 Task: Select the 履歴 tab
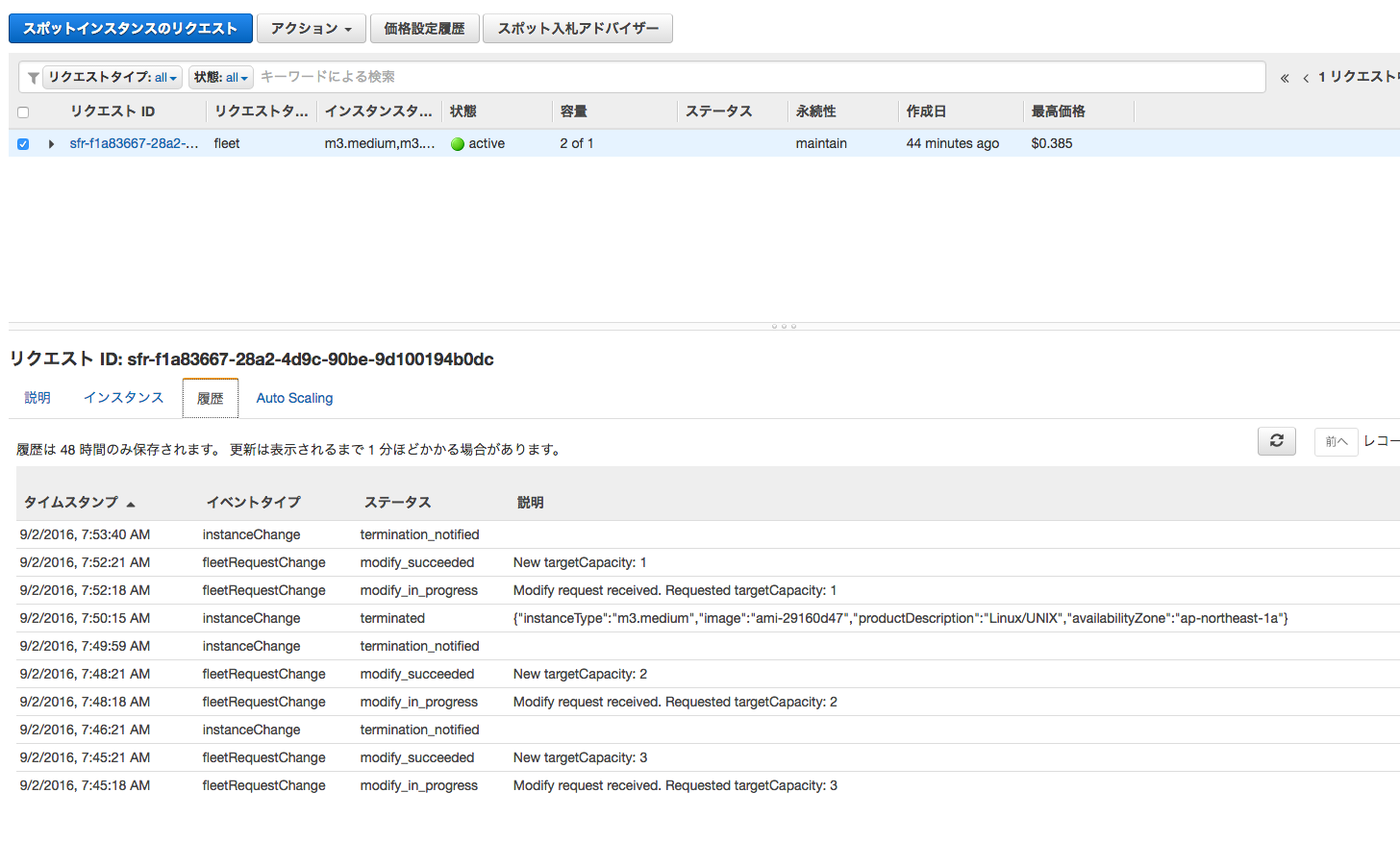tap(211, 398)
